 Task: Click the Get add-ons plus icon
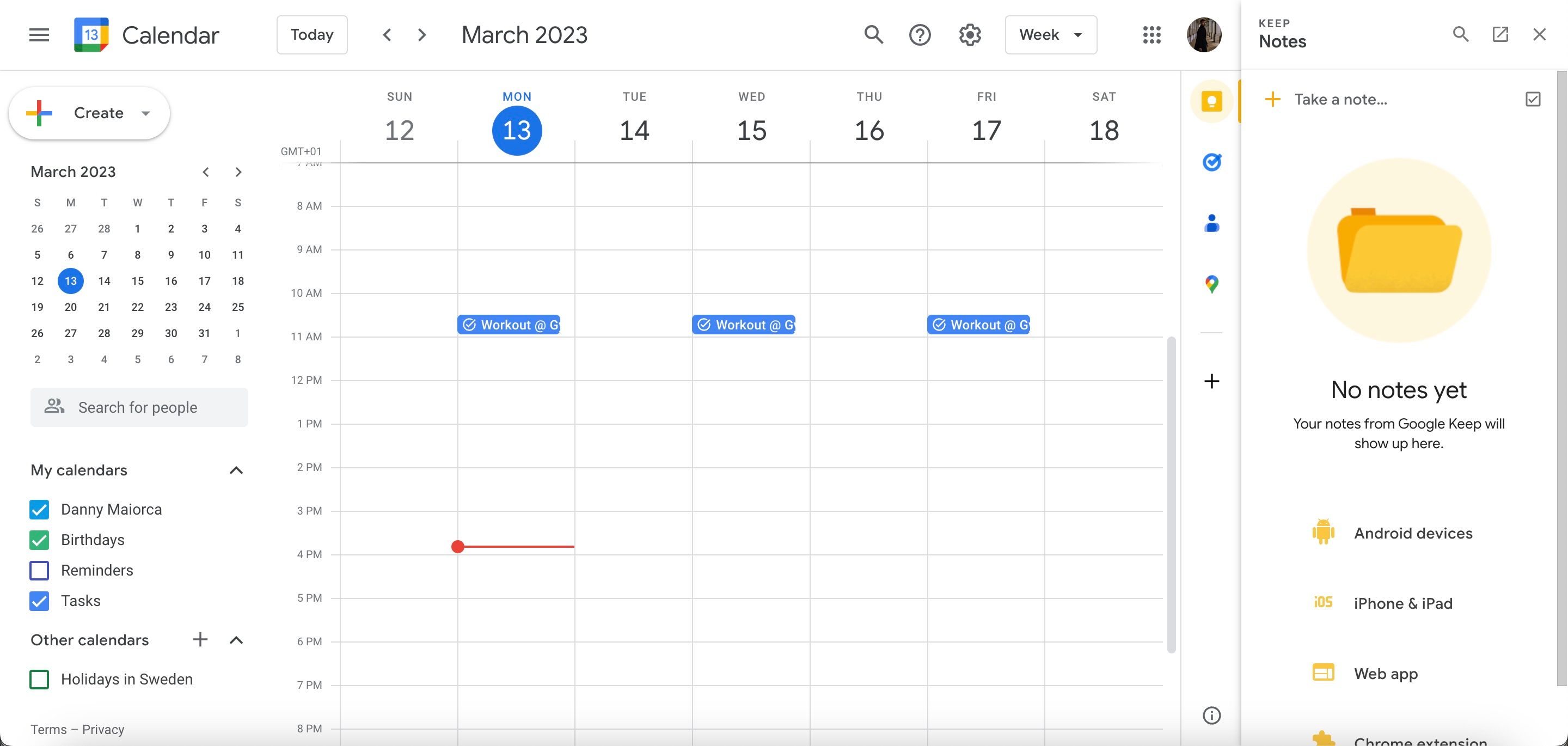pos(1211,381)
